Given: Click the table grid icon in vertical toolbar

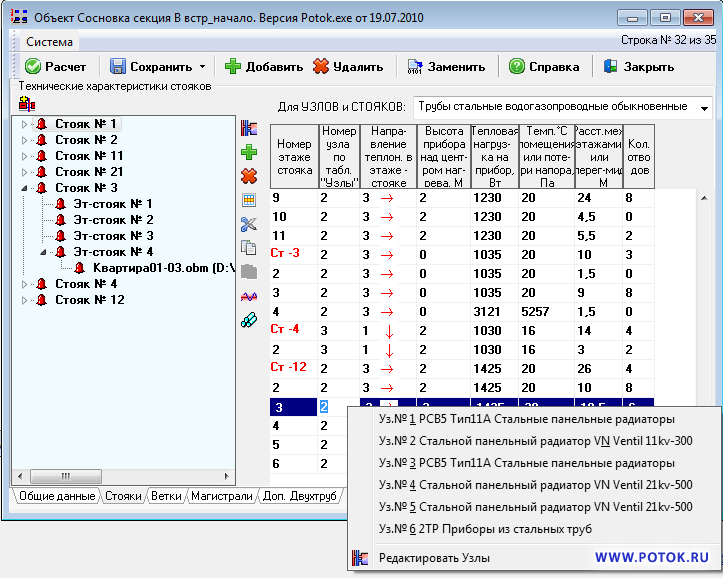Looking at the screenshot, I should pyautogui.click(x=249, y=200).
